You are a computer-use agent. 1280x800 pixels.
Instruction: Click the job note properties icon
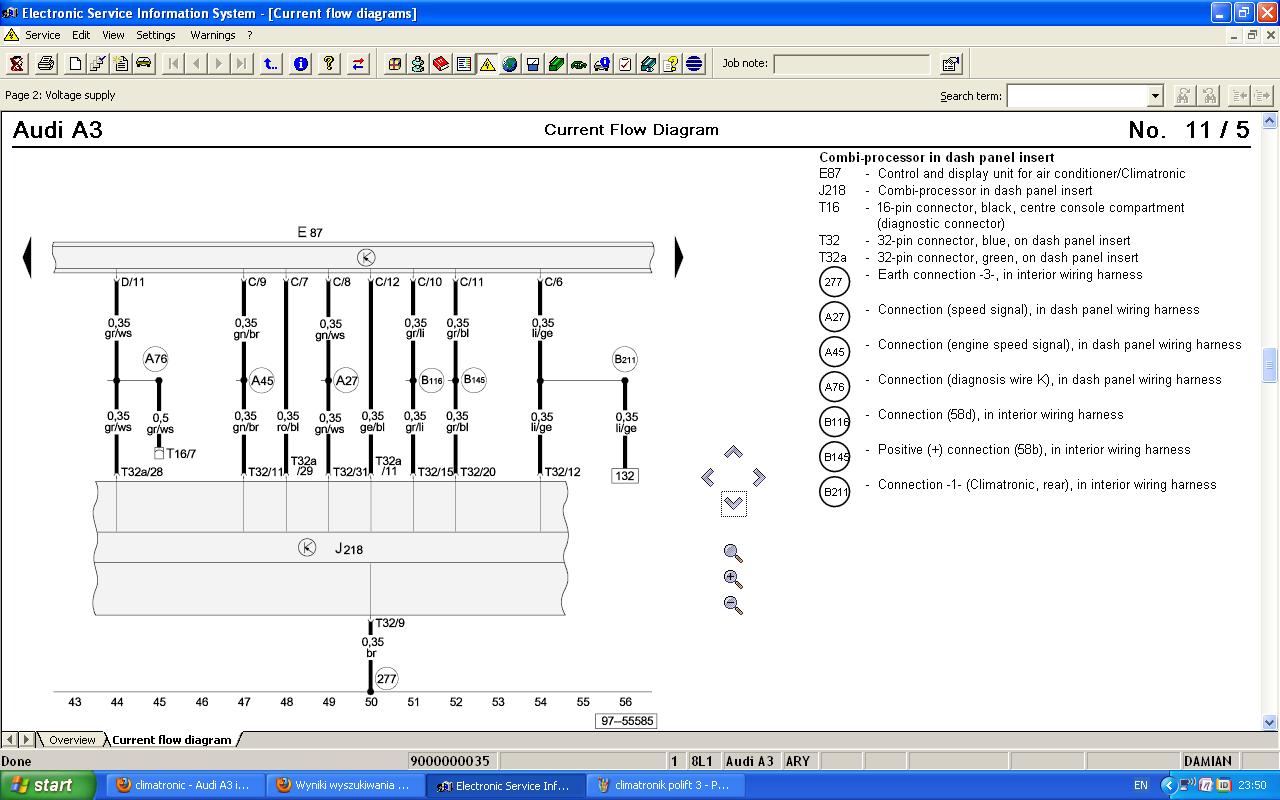(x=951, y=64)
